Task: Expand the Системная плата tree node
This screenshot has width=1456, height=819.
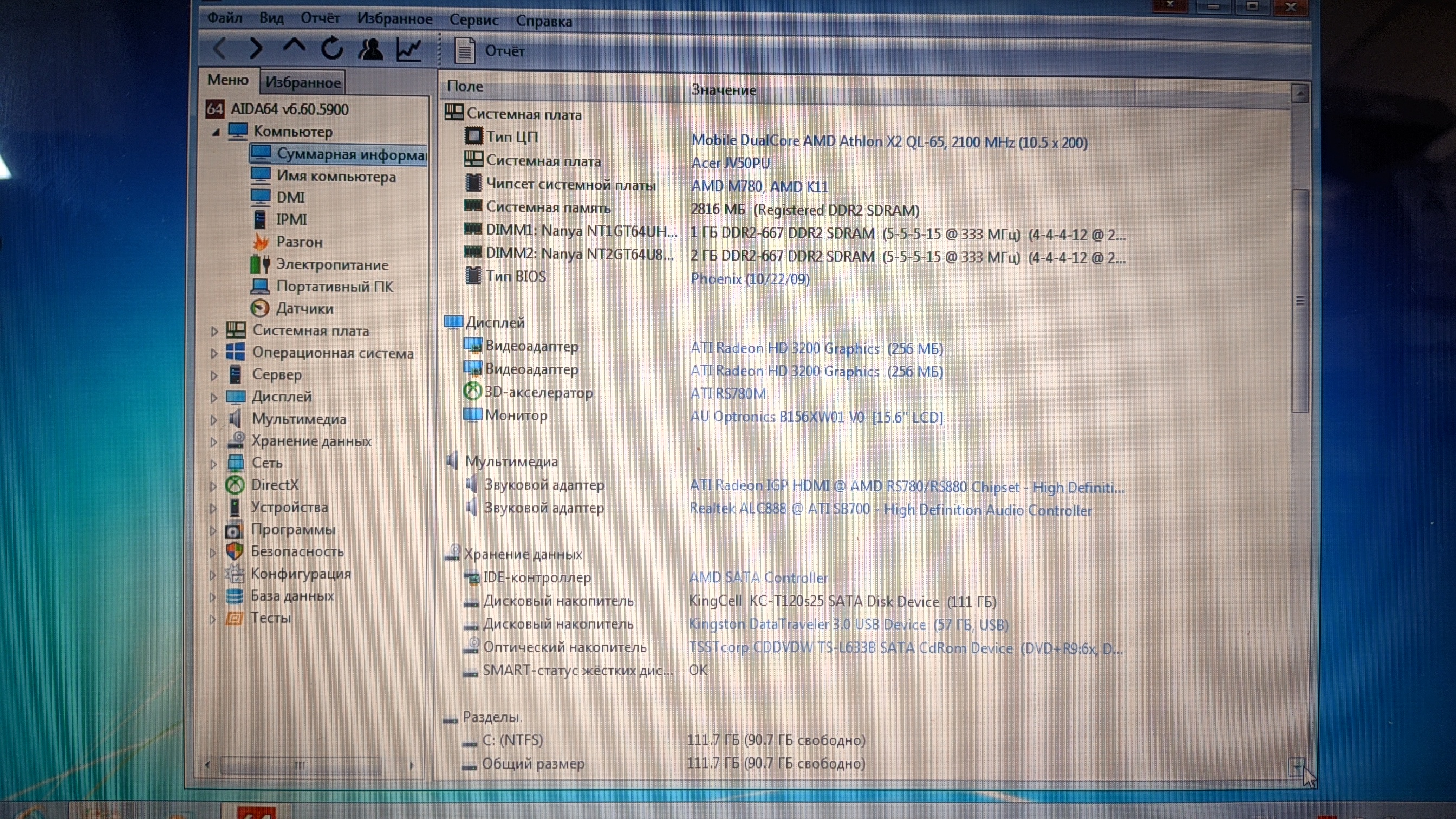Action: click(x=214, y=331)
